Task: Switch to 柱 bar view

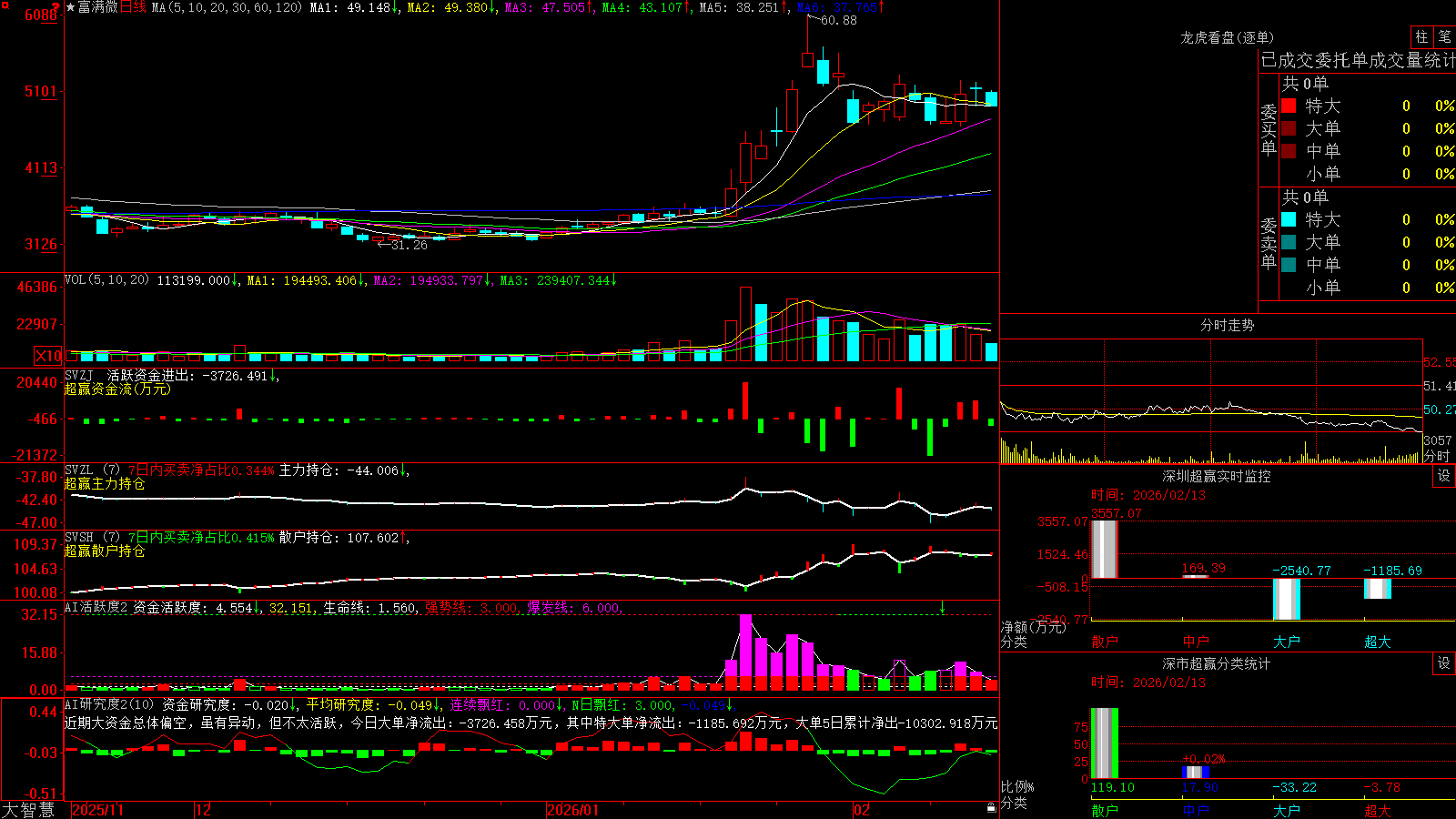Action: click(1421, 37)
